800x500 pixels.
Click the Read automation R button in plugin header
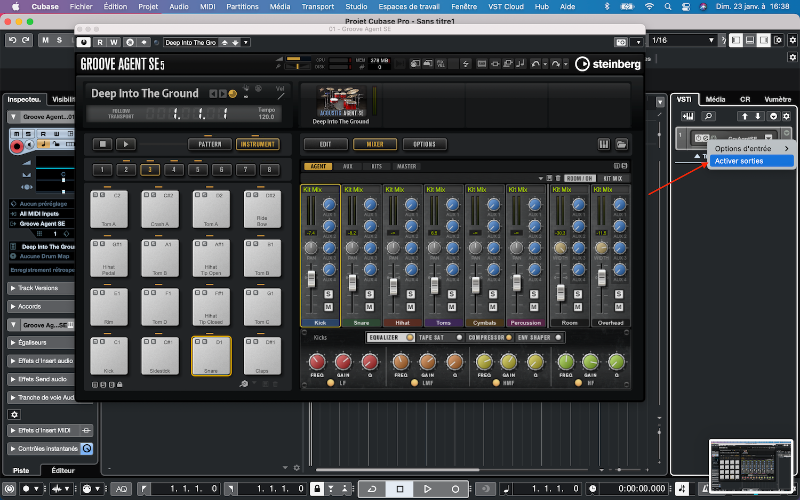100,42
